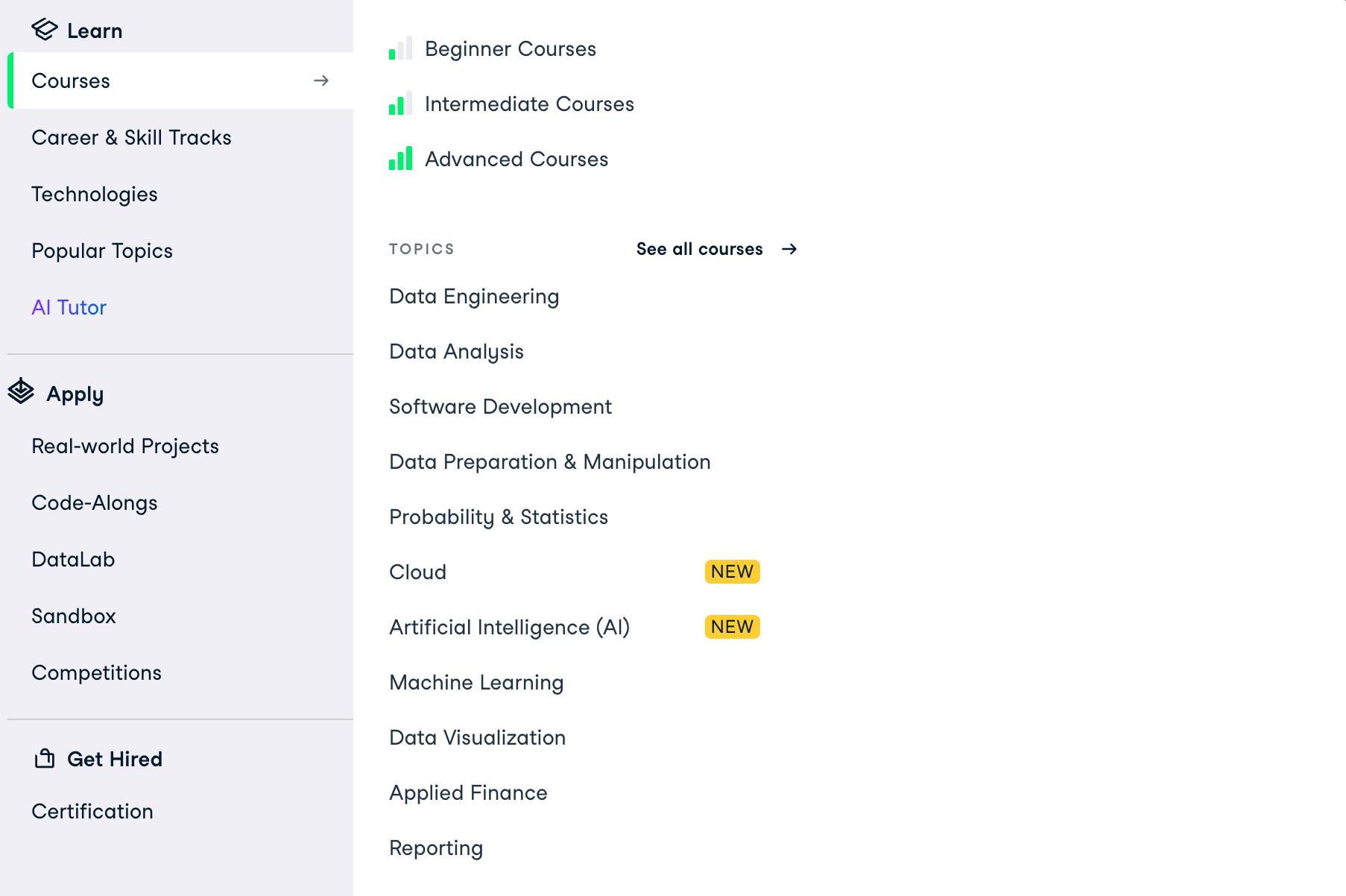Open Beginner Courses link
Image resolution: width=1346 pixels, height=896 pixels.
511,49
